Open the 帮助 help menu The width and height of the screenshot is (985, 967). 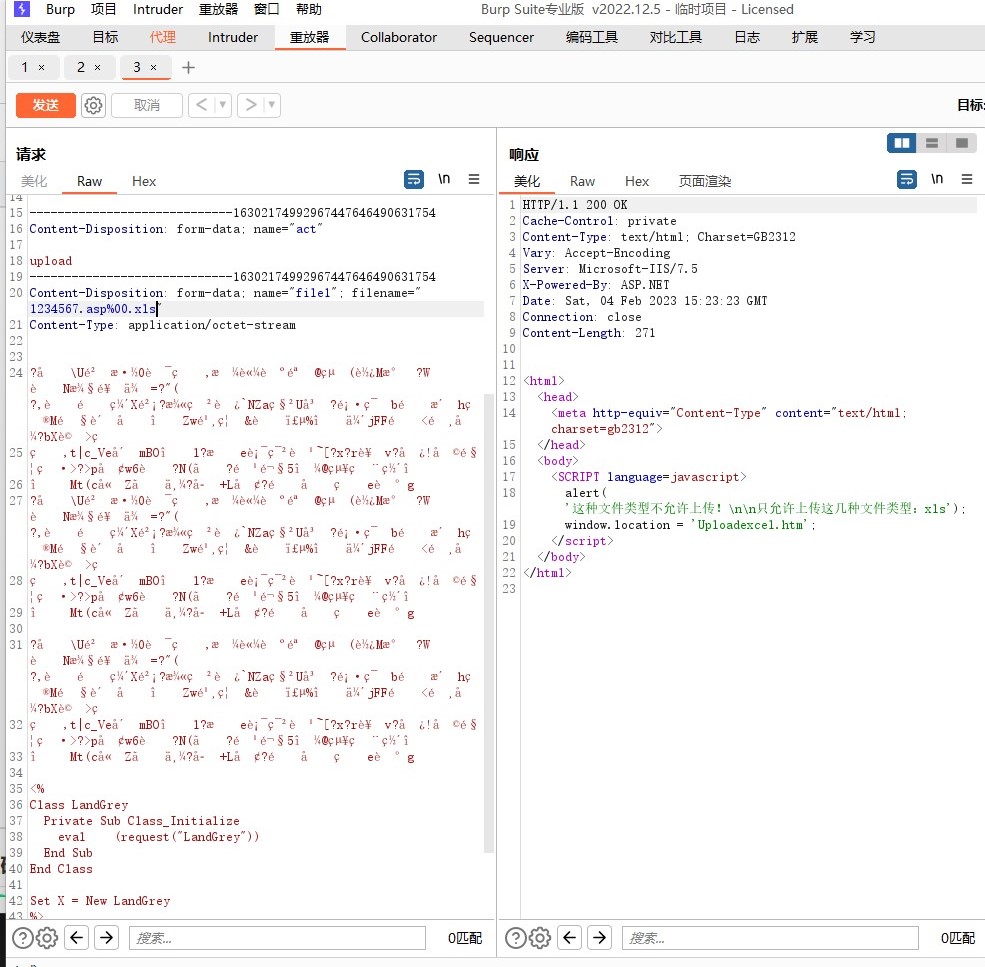308,9
